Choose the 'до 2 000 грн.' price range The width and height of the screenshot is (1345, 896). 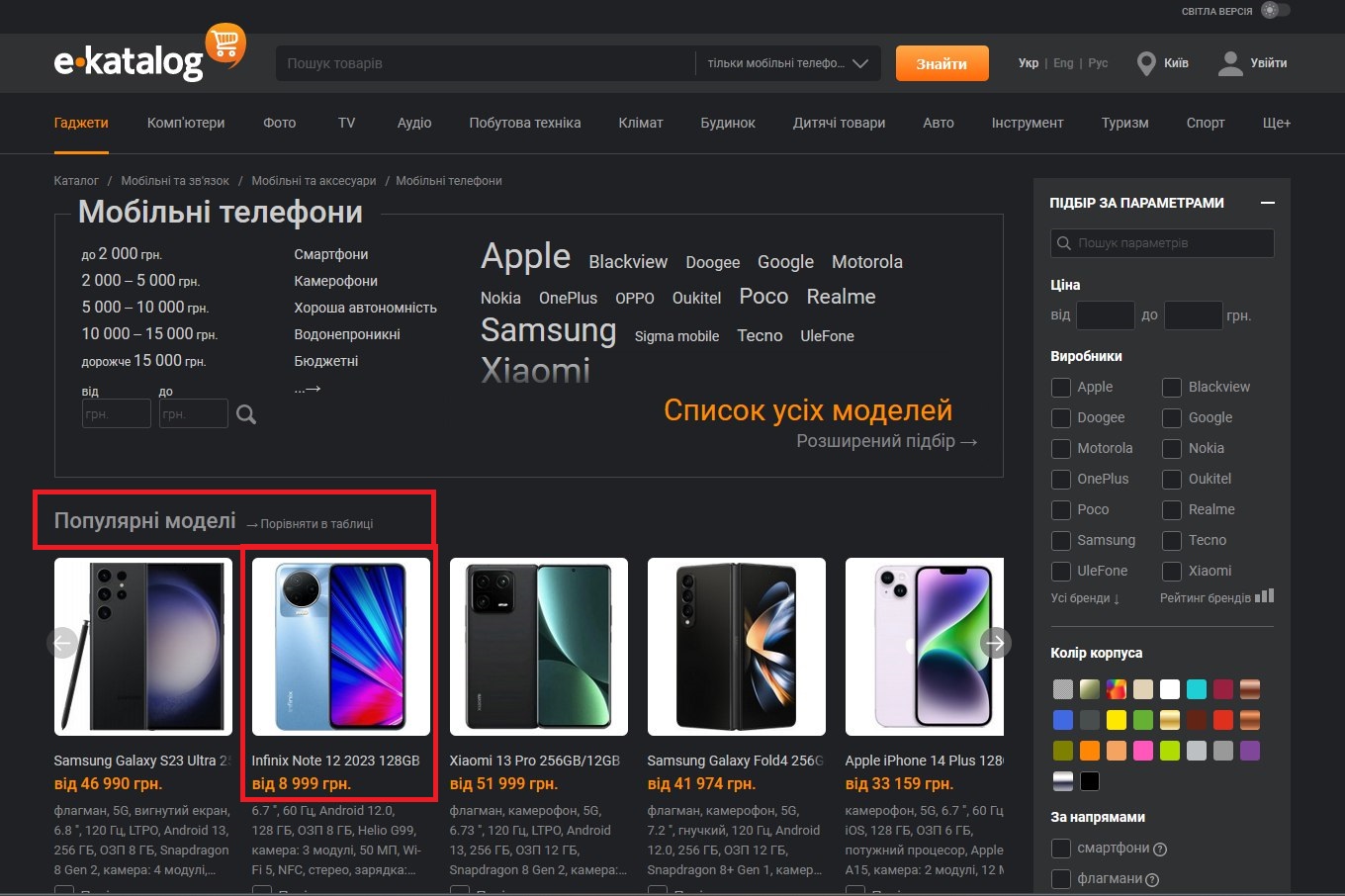click(x=122, y=254)
